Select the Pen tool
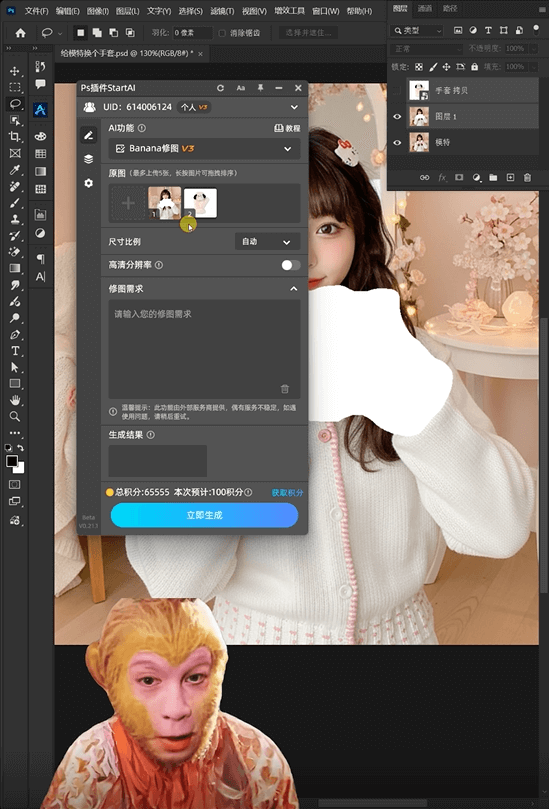Viewport: 549px width, 809px height. tap(15, 334)
